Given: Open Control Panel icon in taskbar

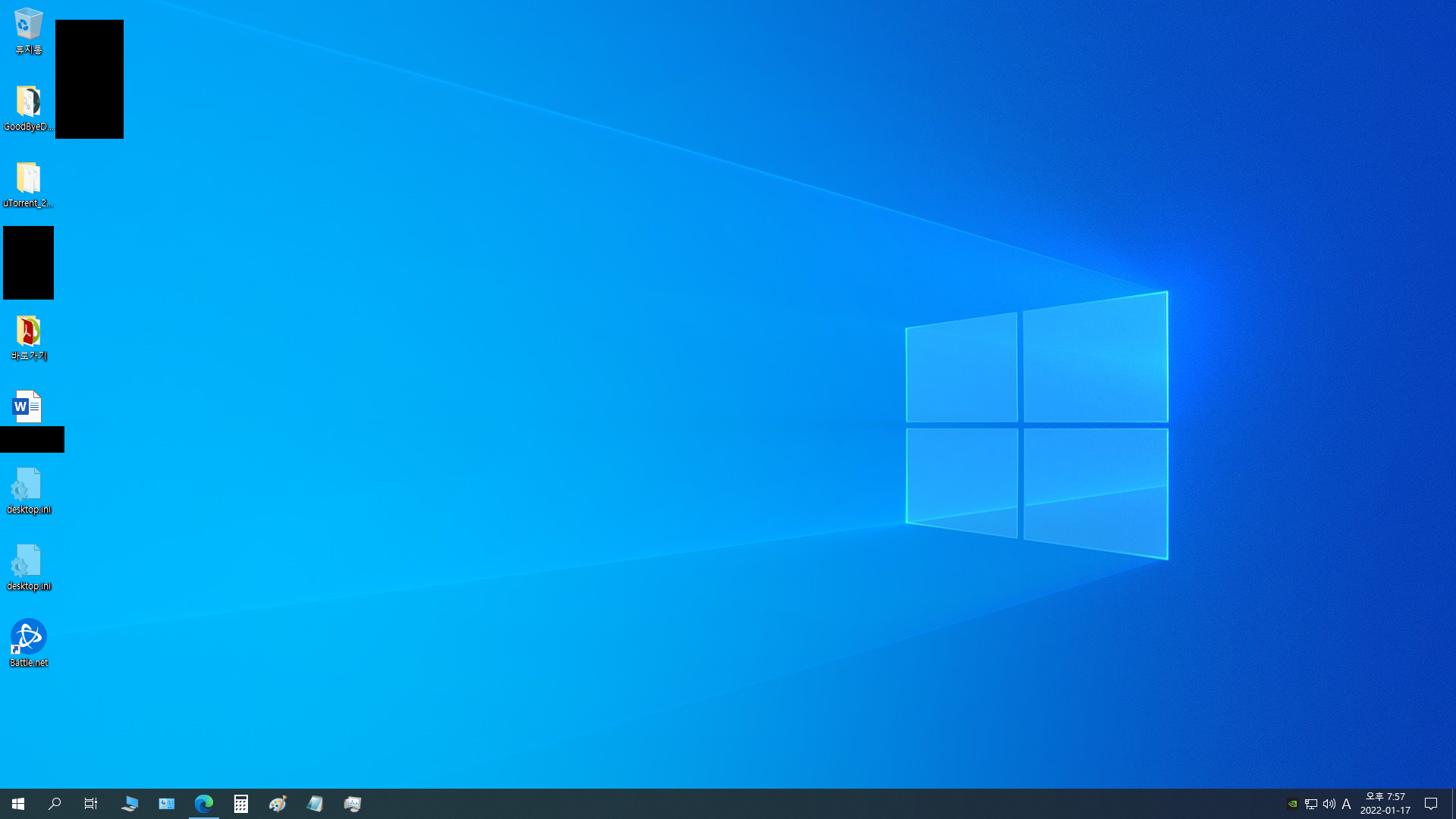Looking at the screenshot, I should (x=167, y=804).
